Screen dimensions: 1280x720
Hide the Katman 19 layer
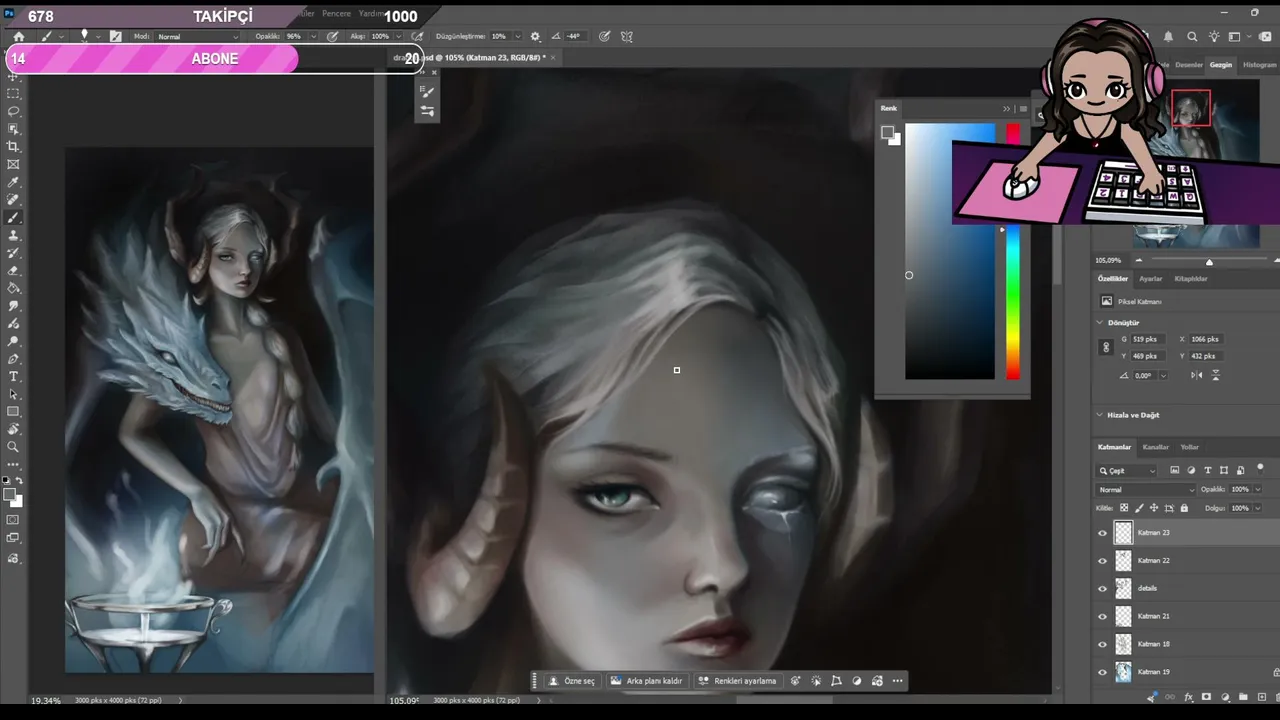pyautogui.click(x=1103, y=673)
